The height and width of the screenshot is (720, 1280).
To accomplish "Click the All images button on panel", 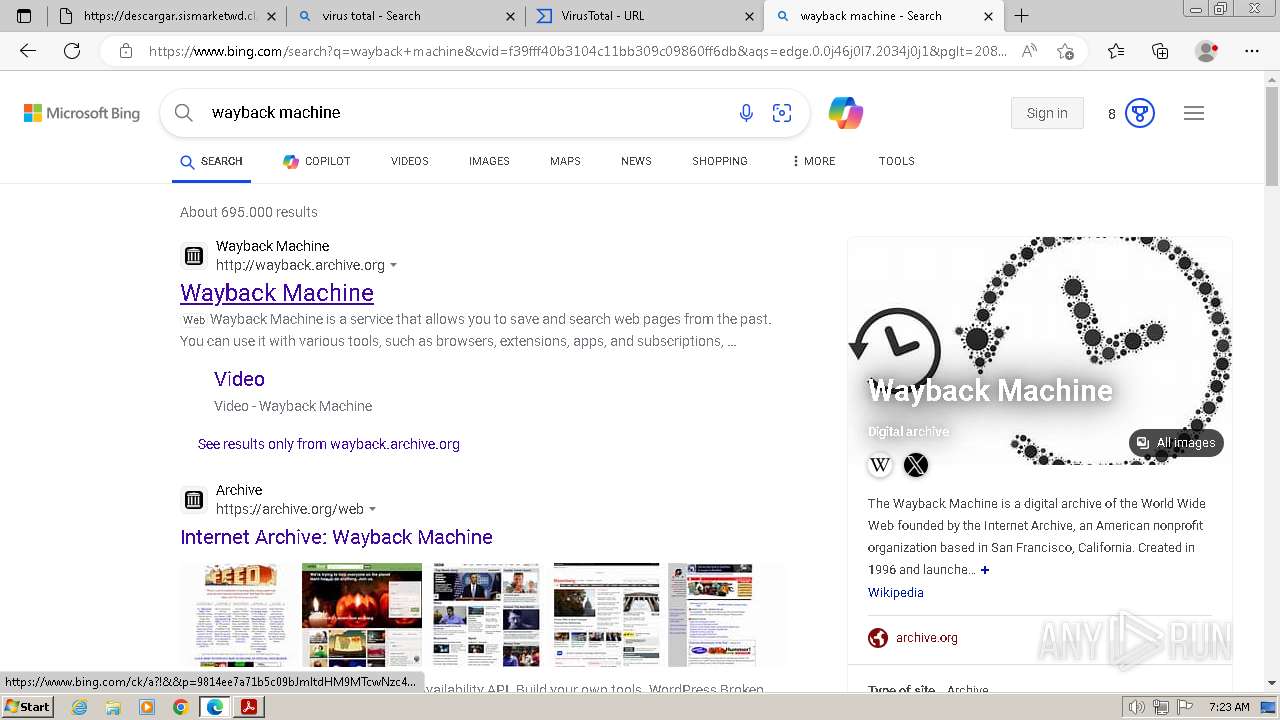I will coord(1176,443).
